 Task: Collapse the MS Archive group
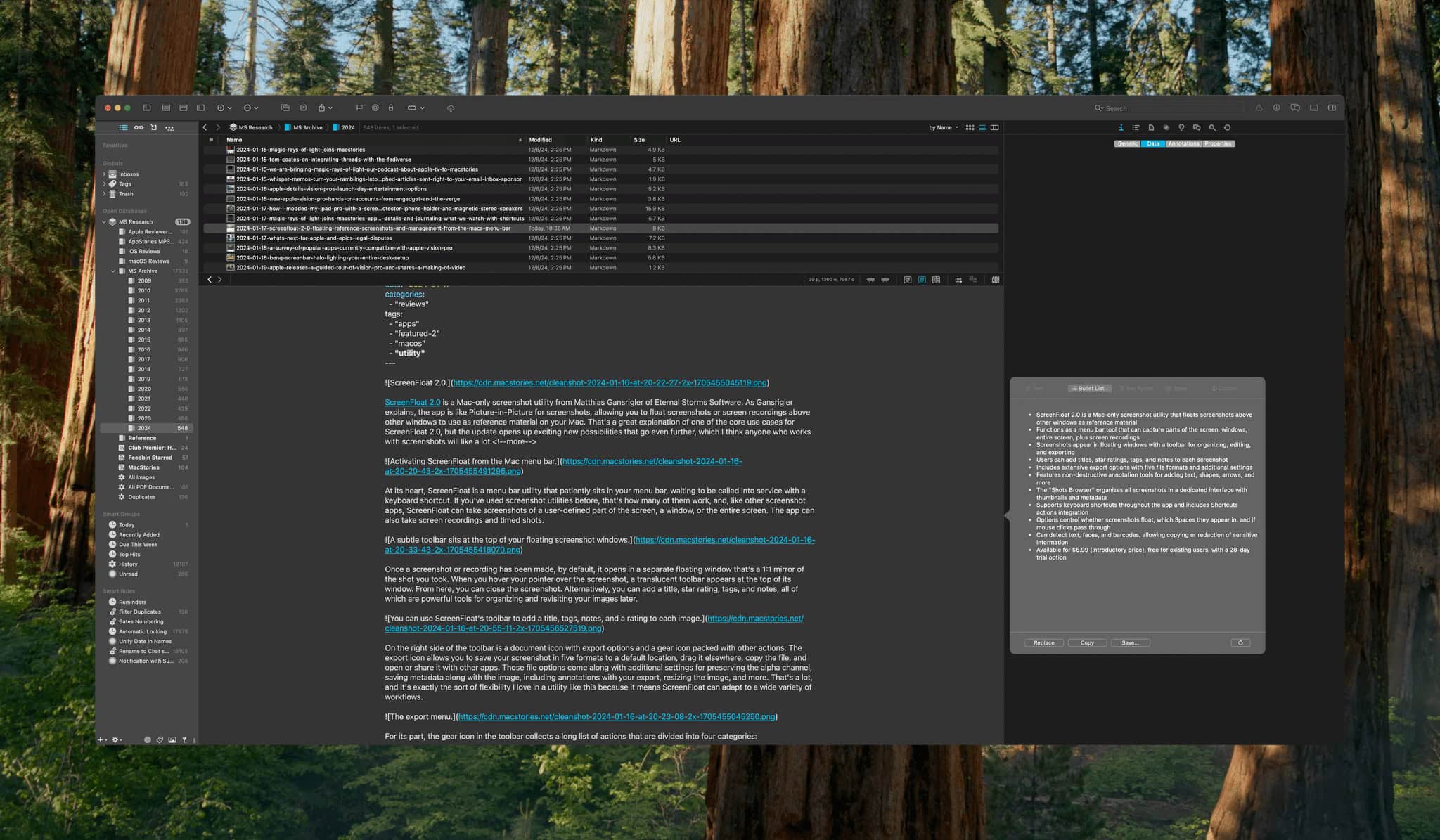click(x=114, y=271)
